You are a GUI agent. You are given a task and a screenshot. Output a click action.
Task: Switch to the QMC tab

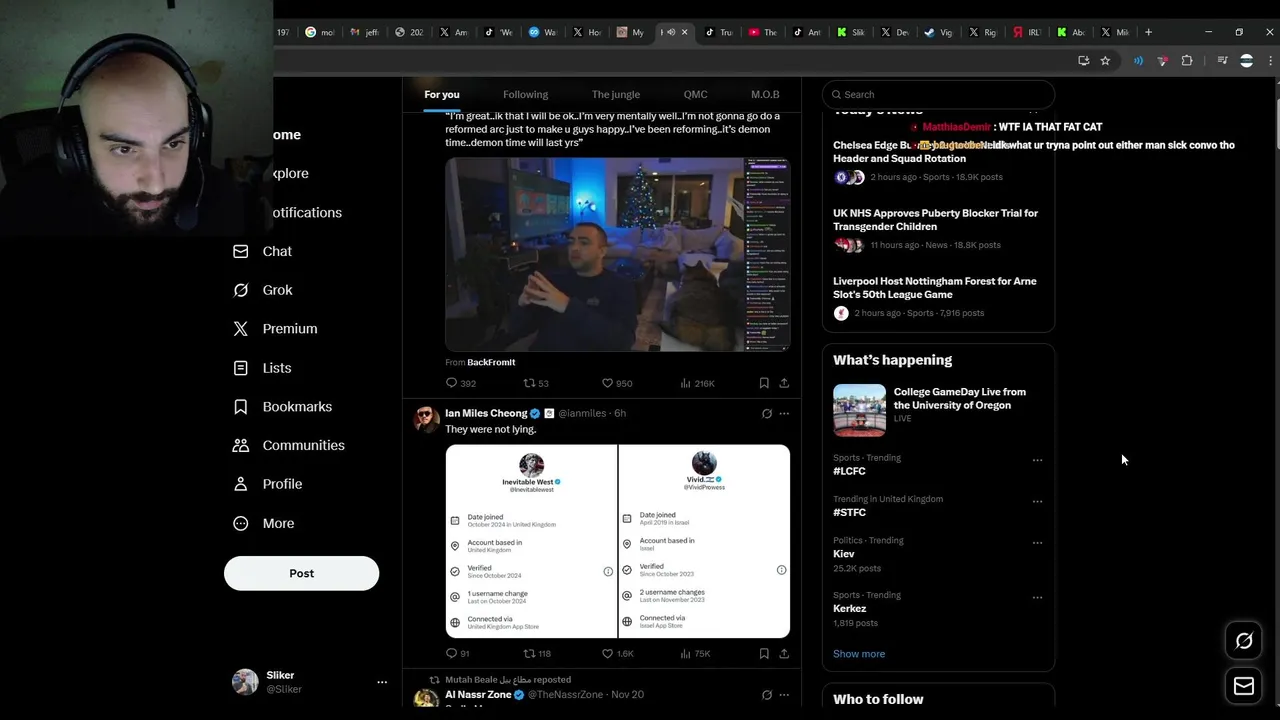(x=695, y=94)
